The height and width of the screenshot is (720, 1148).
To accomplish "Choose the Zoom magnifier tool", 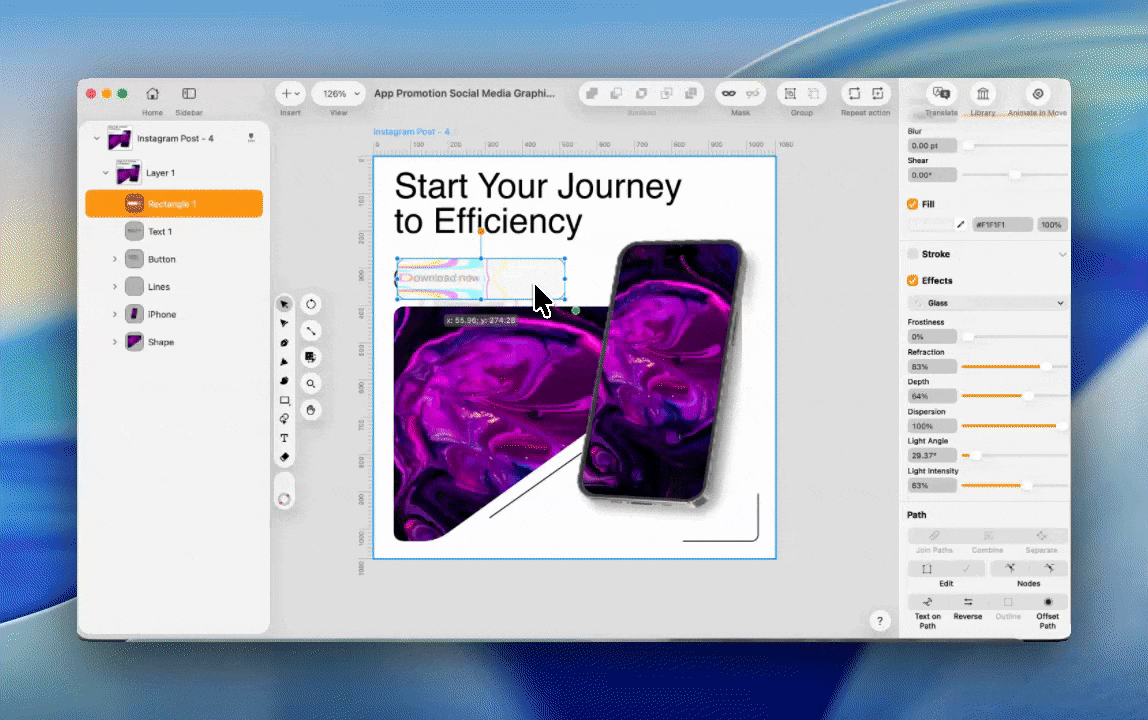I will [311, 383].
